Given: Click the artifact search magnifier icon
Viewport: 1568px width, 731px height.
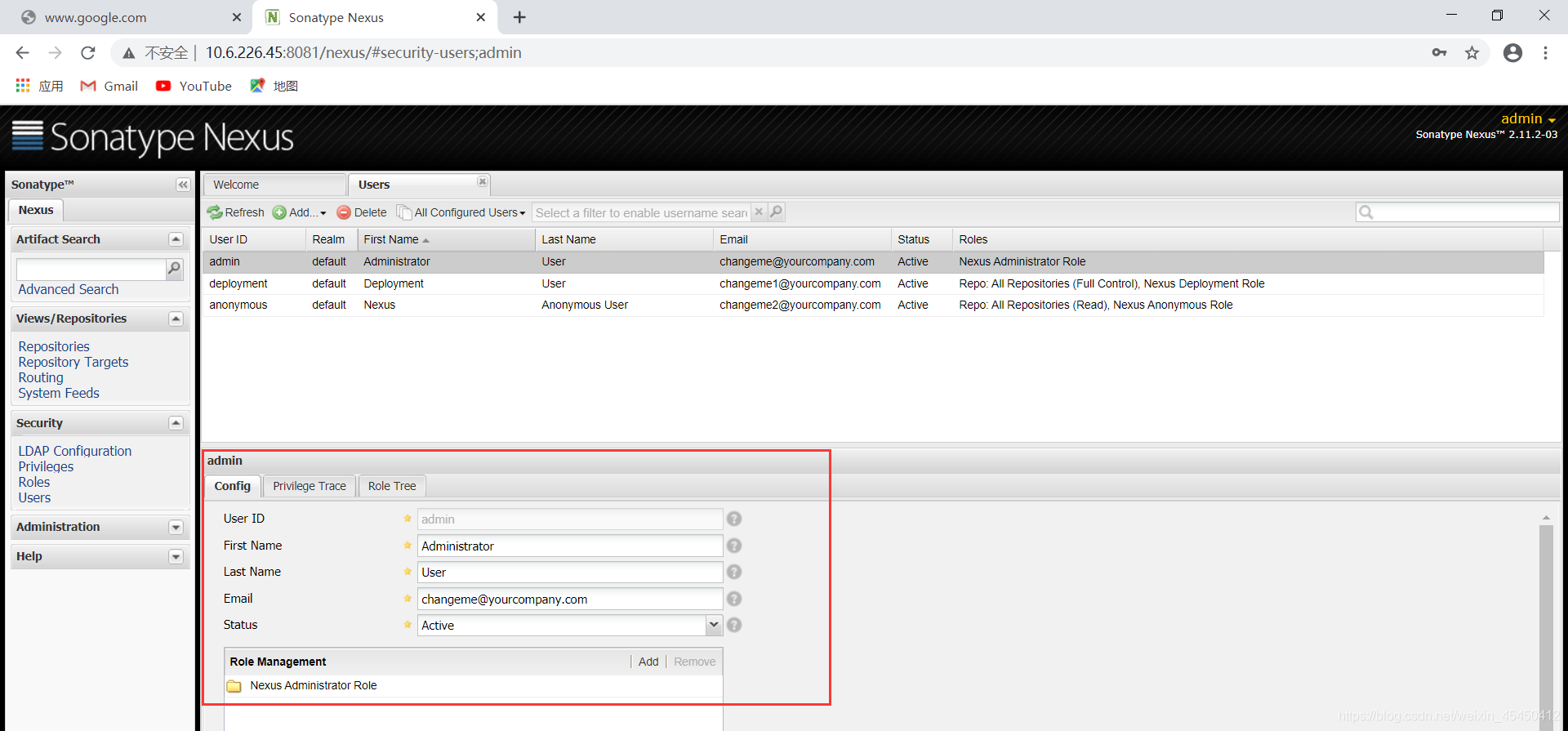Looking at the screenshot, I should click(x=174, y=269).
